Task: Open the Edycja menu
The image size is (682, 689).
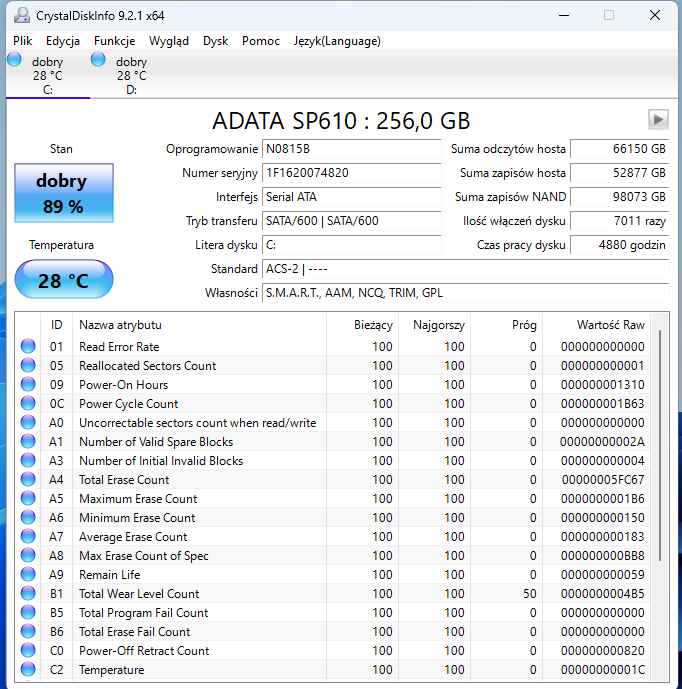Action: (63, 41)
